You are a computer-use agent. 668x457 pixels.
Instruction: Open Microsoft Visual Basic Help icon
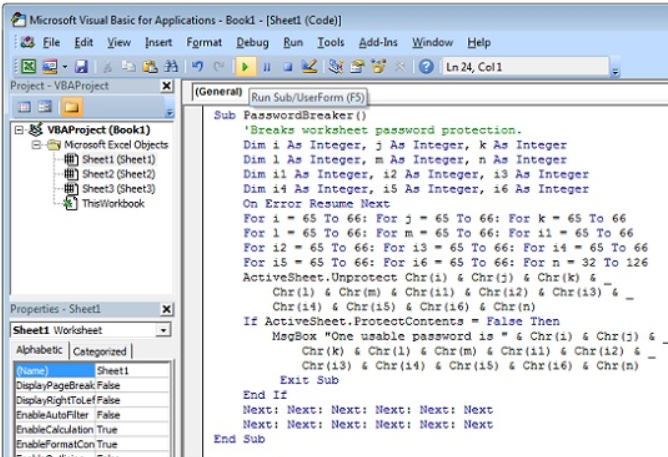(427, 67)
